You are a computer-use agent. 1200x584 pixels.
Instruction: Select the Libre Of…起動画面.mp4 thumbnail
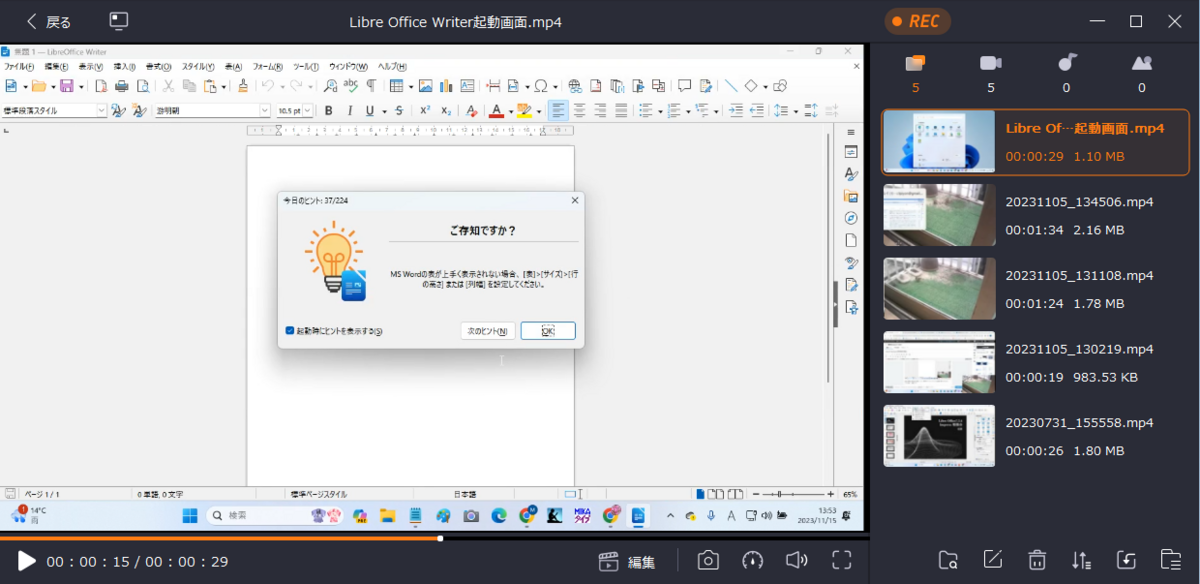[x=939, y=142]
